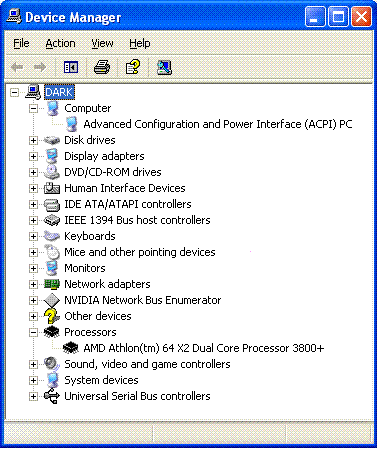Click the Device Manager title bar icon
Viewport: 377px width, 452px height.
[x=14, y=17]
